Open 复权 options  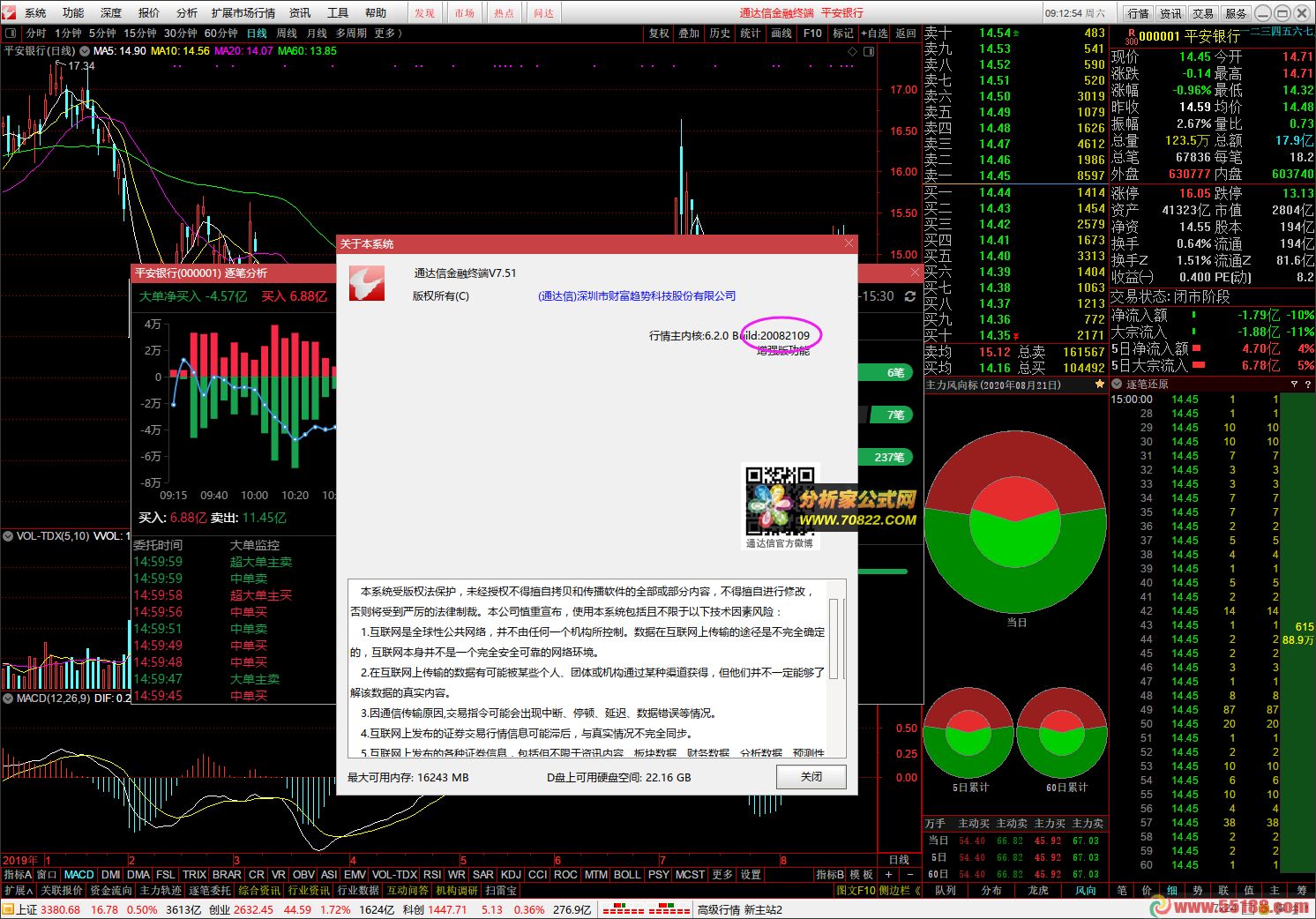[x=659, y=34]
